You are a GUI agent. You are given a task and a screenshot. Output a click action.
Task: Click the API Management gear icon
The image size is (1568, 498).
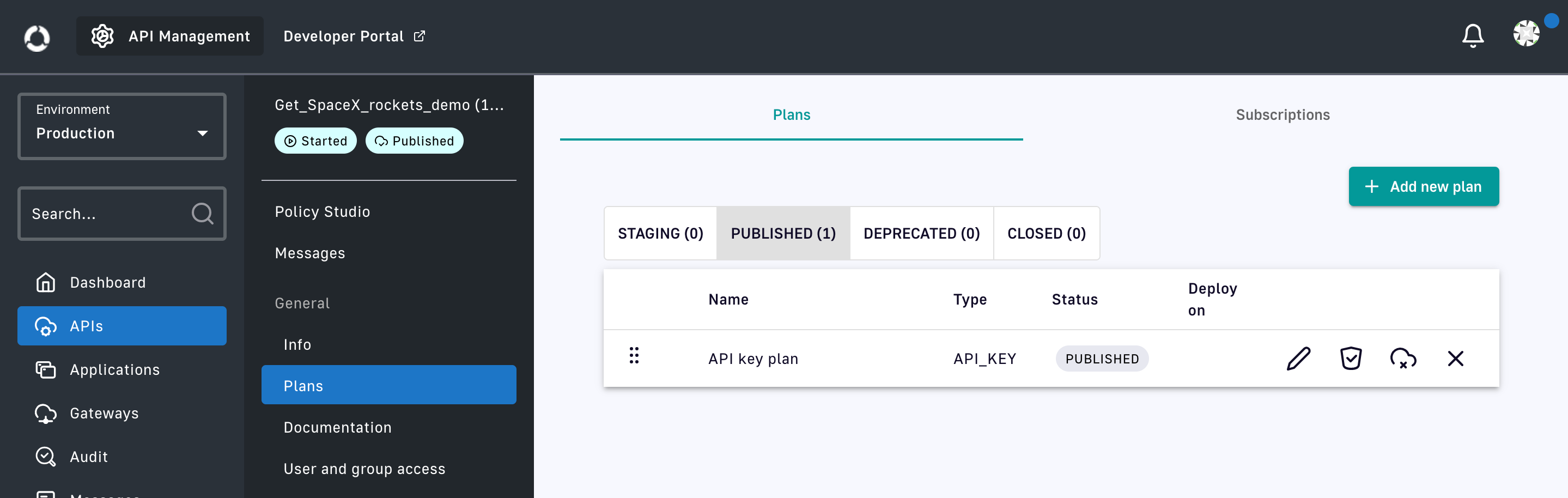pyautogui.click(x=102, y=37)
